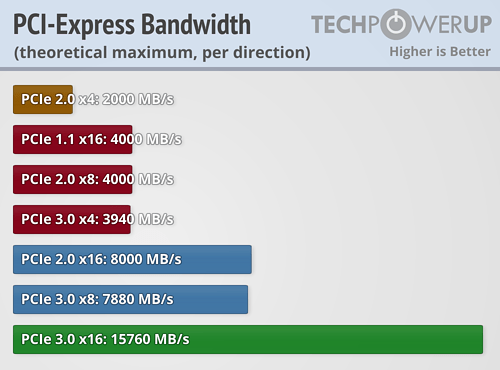Click the PCIe 2.0 x8 4000 MB/s text
Viewport: 500px width, 370px height.
pos(97,179)
